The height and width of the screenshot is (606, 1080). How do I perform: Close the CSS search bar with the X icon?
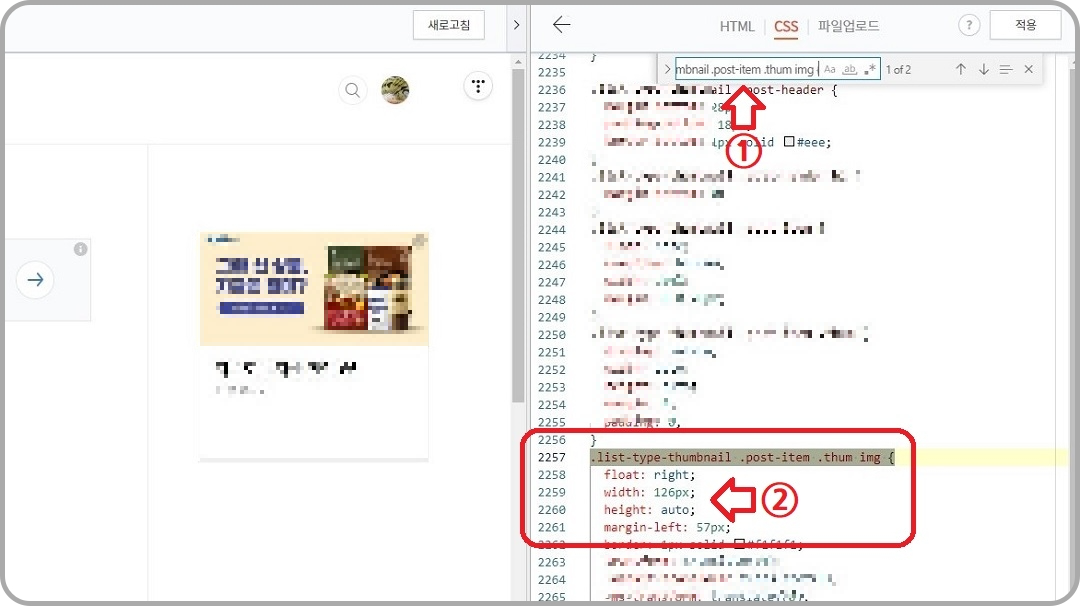click(1028, 68)
